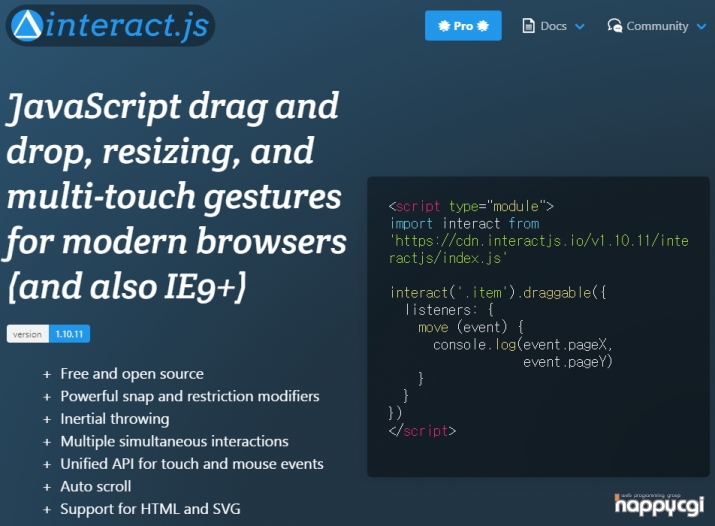Click 'Multiple simultaneous interactions' list item
The image size is (715, 526).
tap(174, 441)
